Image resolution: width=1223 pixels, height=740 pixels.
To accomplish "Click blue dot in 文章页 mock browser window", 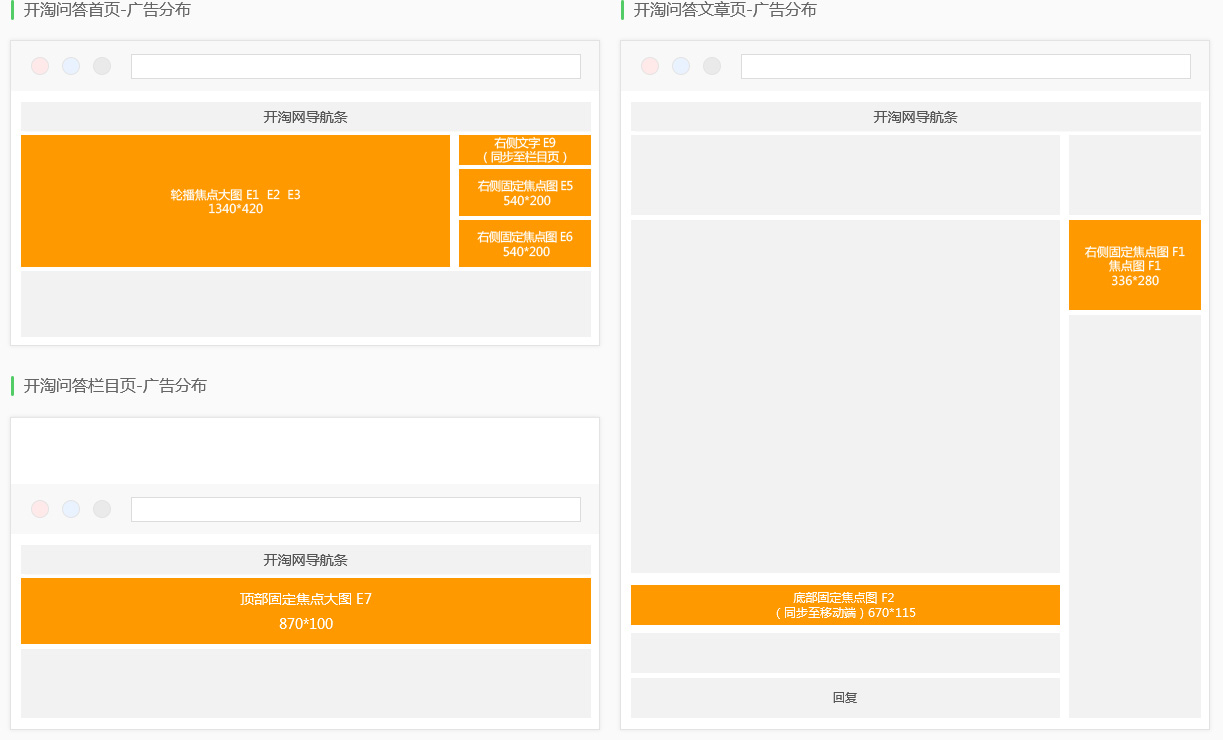I will (x=681, y=66).
